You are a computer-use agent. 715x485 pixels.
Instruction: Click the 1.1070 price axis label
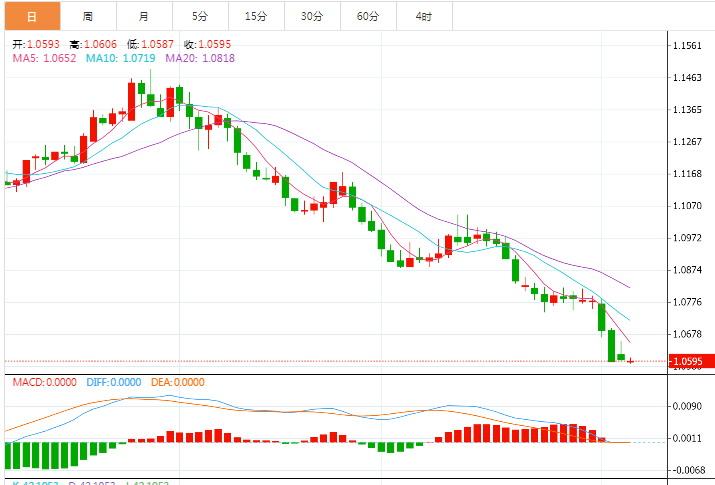(688, 206)
